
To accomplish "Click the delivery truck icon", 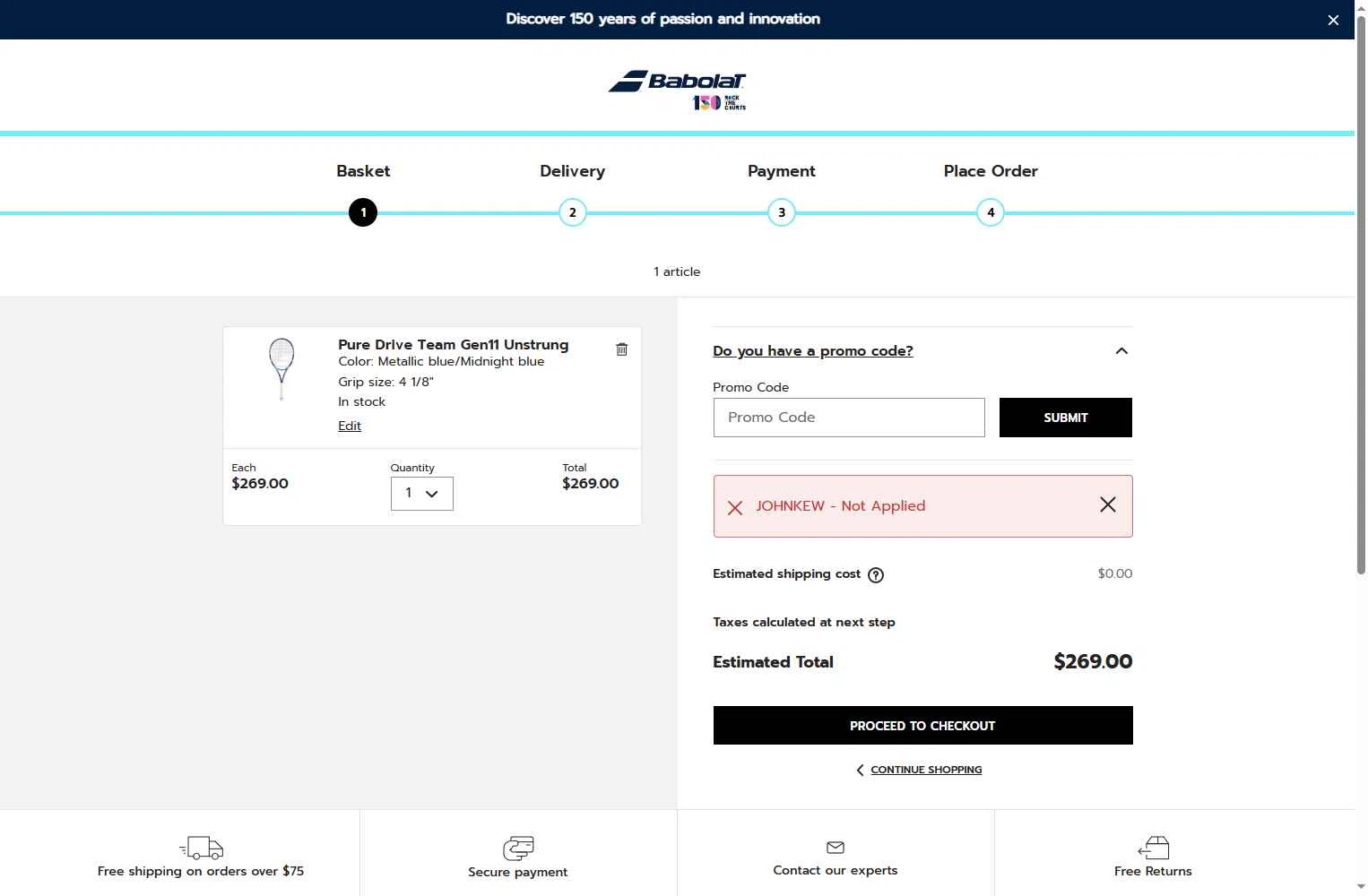I will (x=201, y=847).
